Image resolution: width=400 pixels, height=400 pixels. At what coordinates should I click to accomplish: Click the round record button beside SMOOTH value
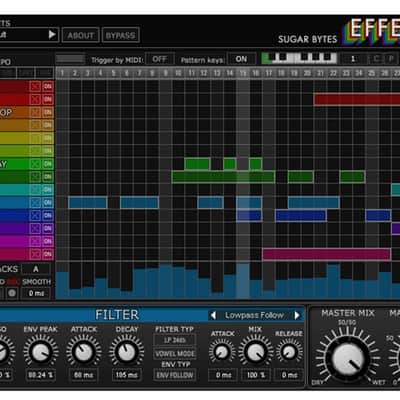point(12,293)
